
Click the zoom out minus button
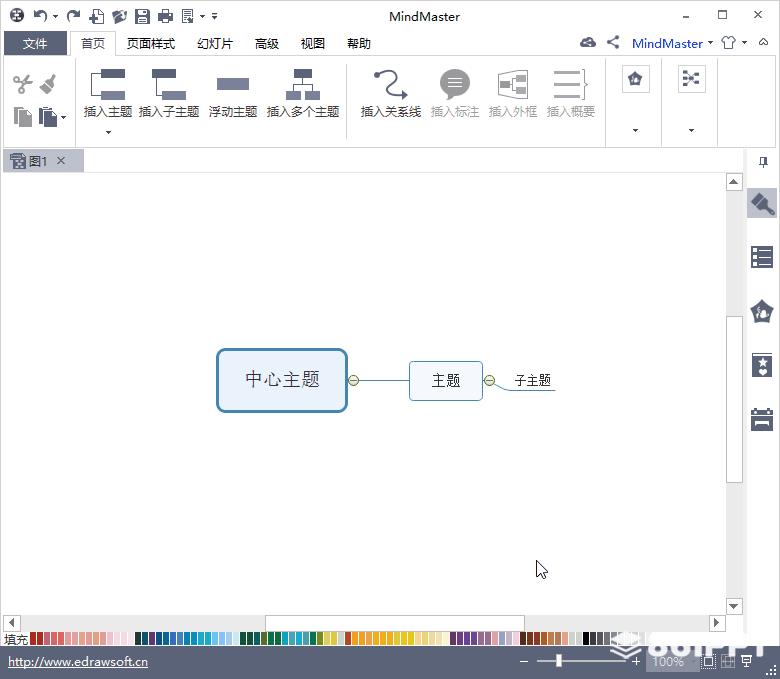(523, 662)
